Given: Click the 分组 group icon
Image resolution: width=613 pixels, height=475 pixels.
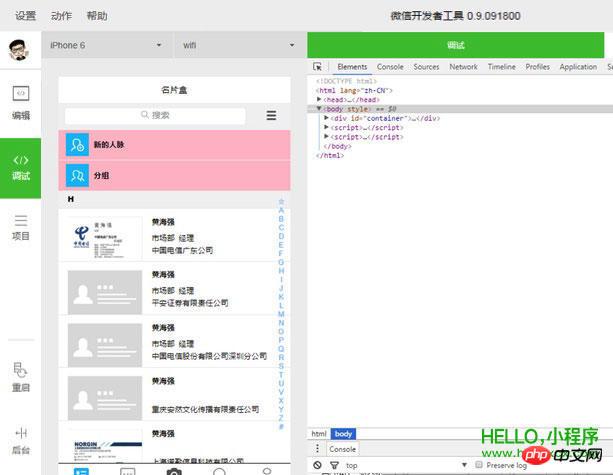Looking at the screenshot, I should click(x=77, y=175).
